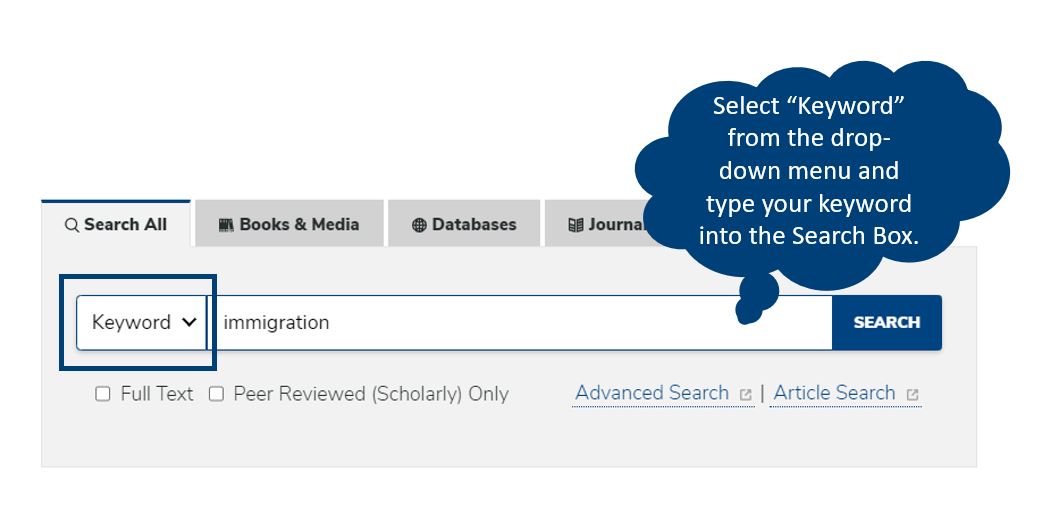Viewport: 1045px width, 512px height.
Task: Click the search box containing immigration
Action: click(520, 322)
